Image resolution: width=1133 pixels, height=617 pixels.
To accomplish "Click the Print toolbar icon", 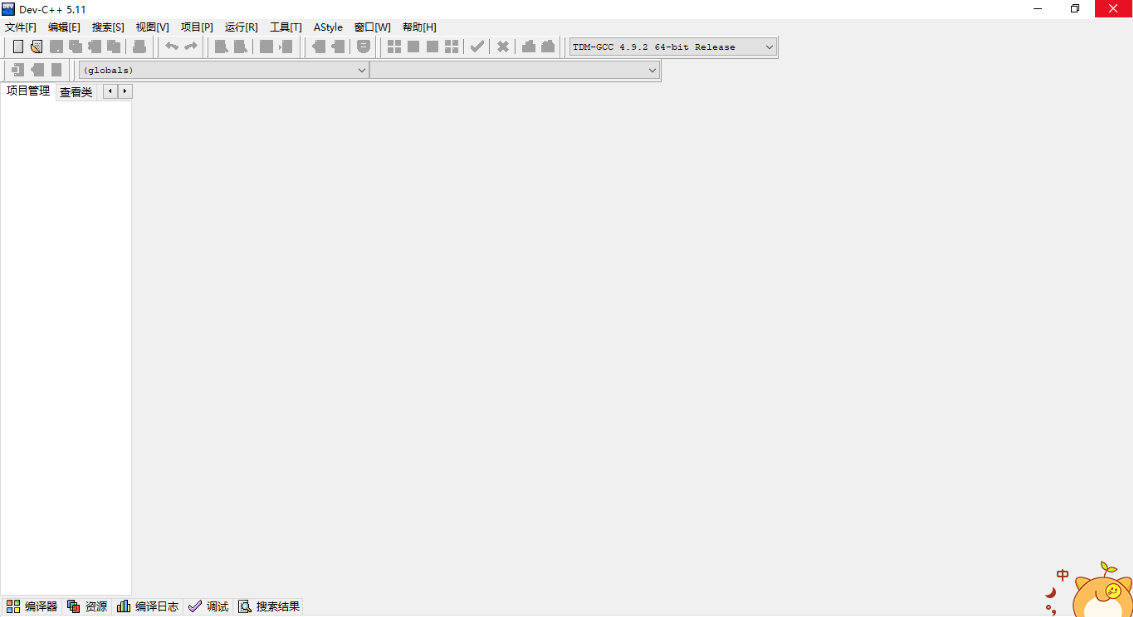I will (140, 47).
